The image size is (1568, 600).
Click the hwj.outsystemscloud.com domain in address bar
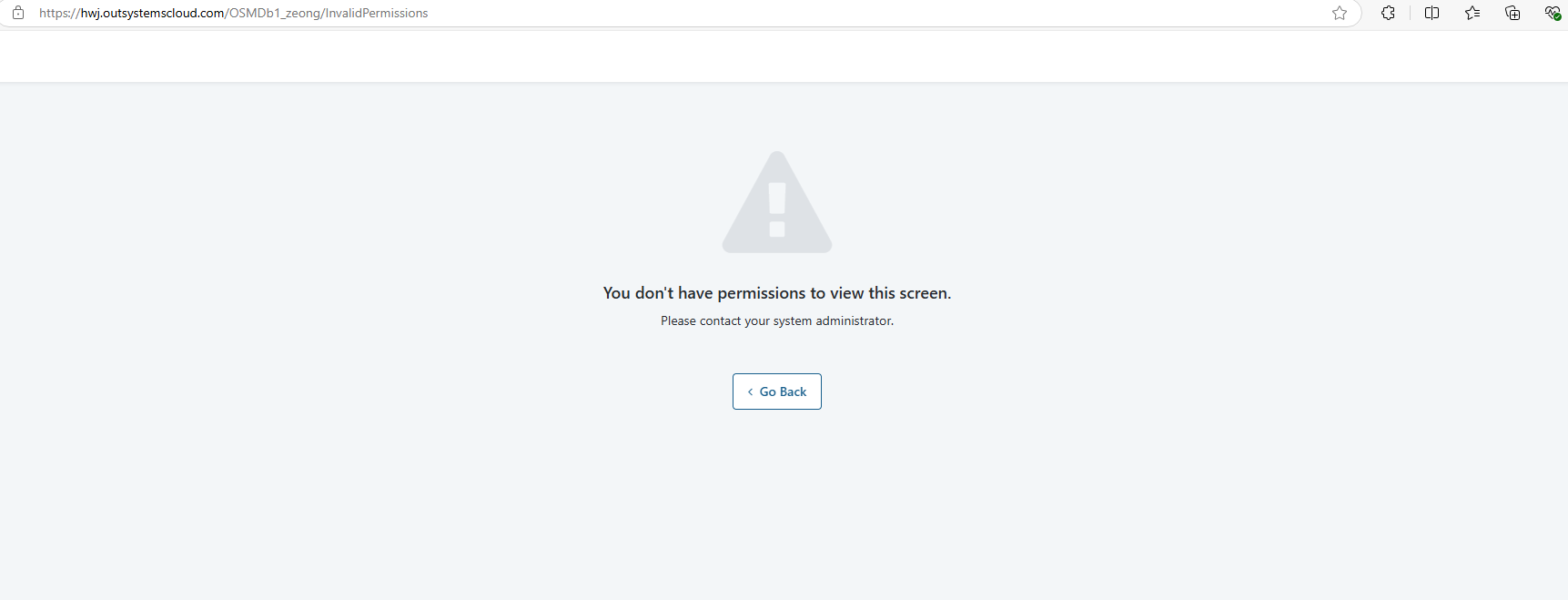coord(153,13)
